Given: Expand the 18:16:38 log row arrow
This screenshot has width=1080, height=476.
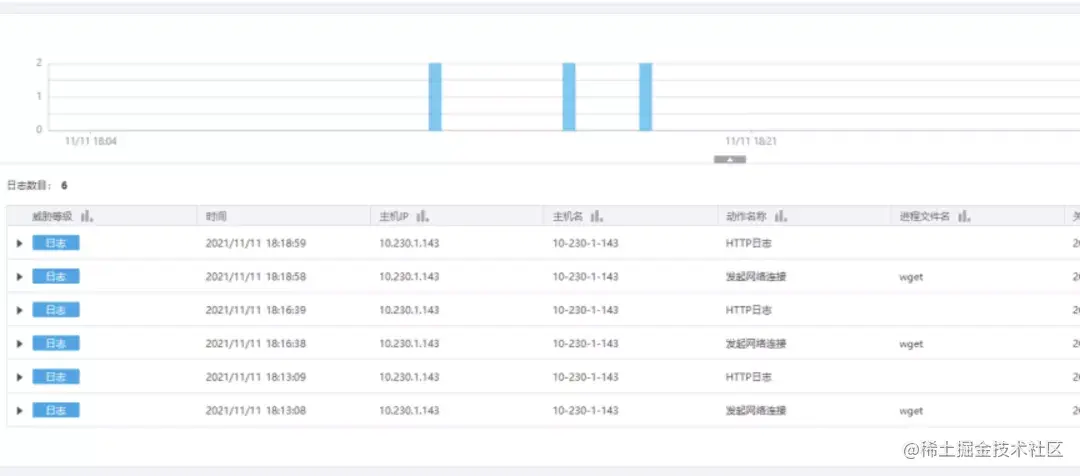Looking at the screenshot, I should pos(19,344).
